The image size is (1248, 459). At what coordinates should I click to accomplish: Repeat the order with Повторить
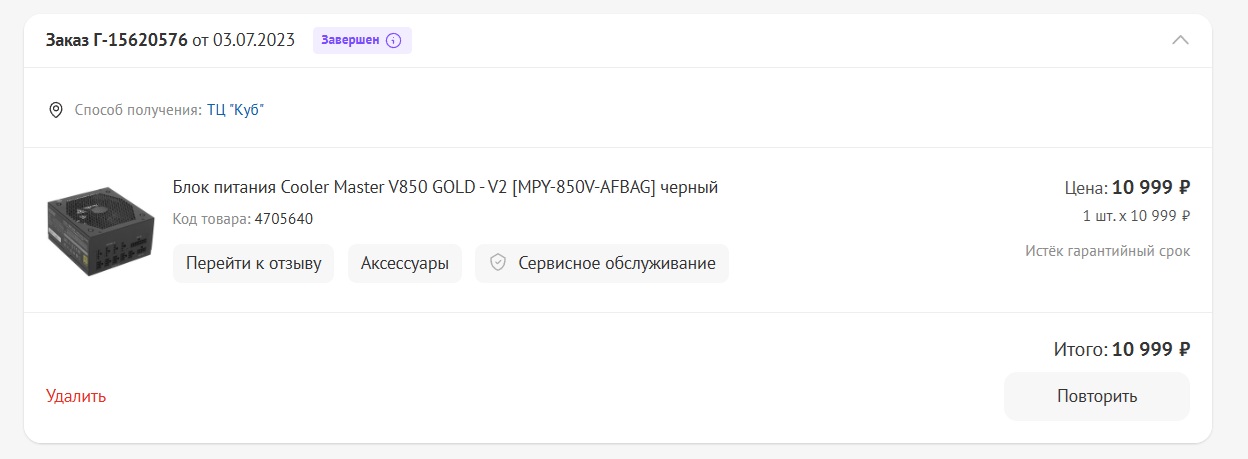click(x=1097, y=396)
